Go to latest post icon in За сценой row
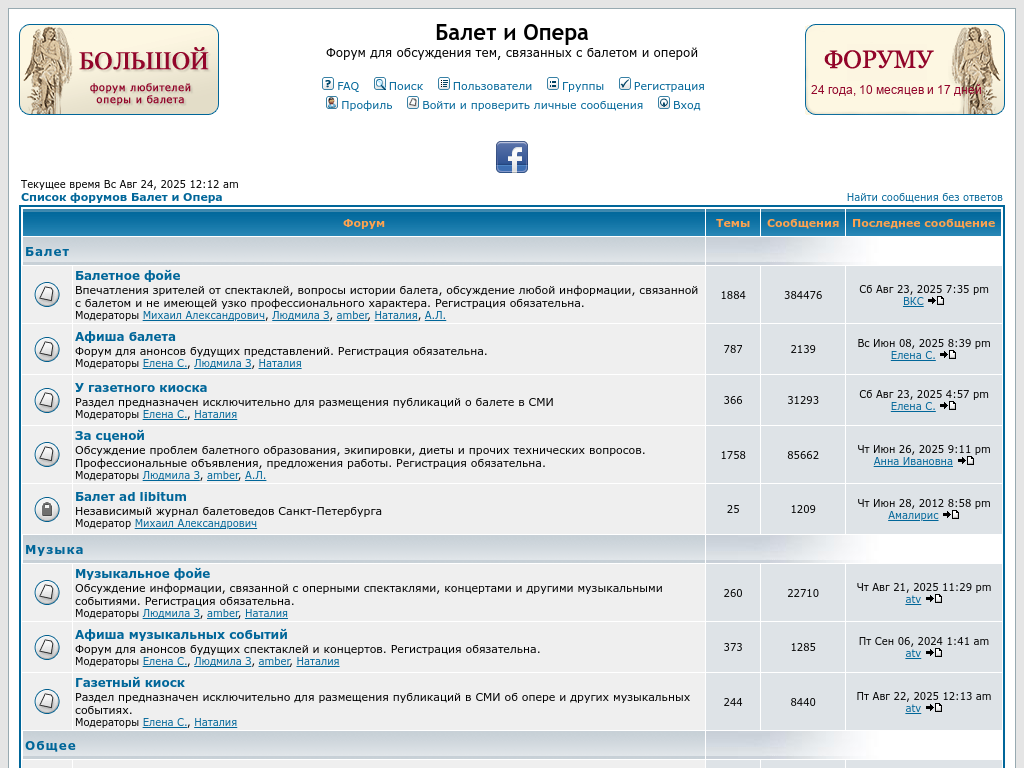The image size is (1024, 768). [x=966, y=461]
